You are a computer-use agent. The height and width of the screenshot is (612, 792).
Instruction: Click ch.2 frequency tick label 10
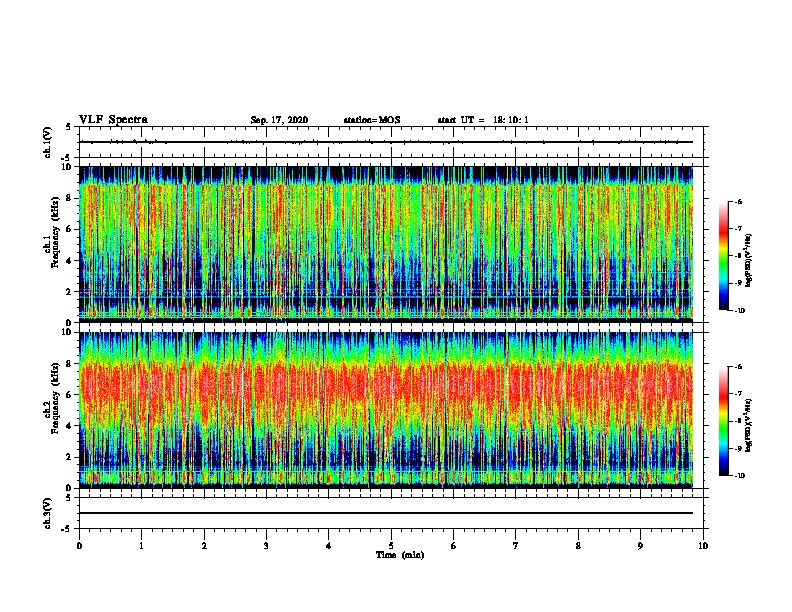[67, 332]
